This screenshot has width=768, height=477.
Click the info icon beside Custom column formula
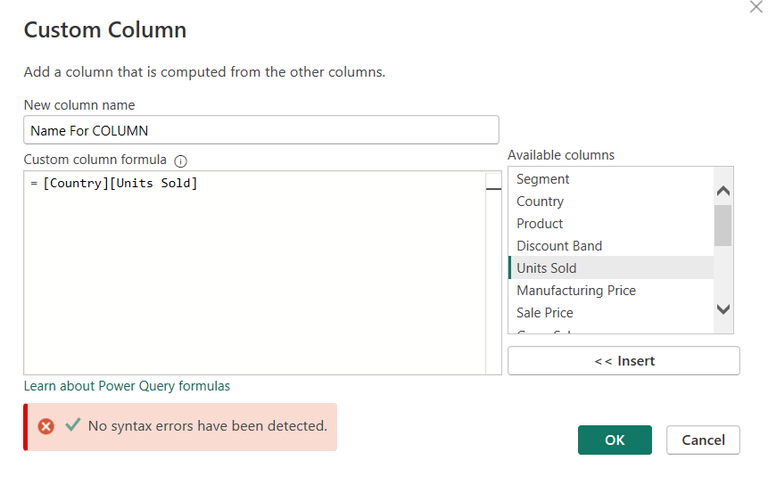(181, 160)
